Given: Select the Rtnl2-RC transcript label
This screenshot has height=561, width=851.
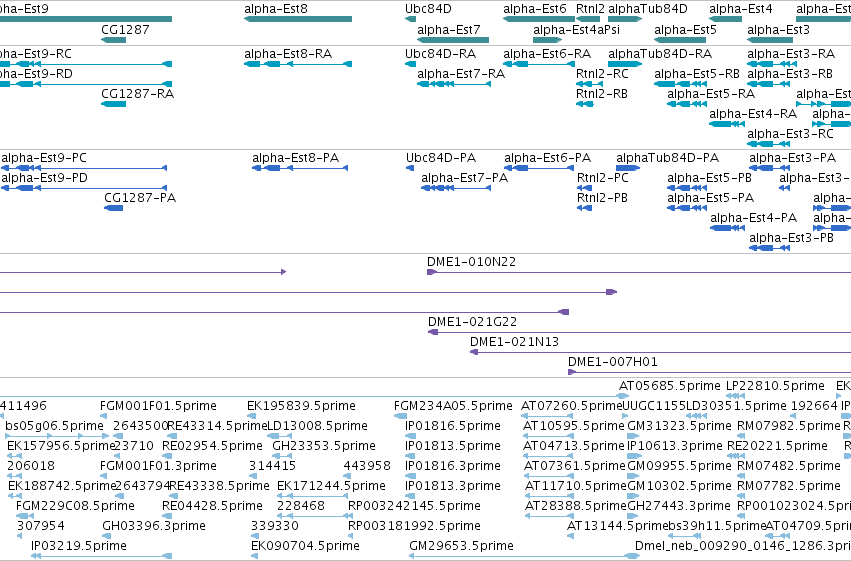Looking at the screenshot, I should coord(602,73).
